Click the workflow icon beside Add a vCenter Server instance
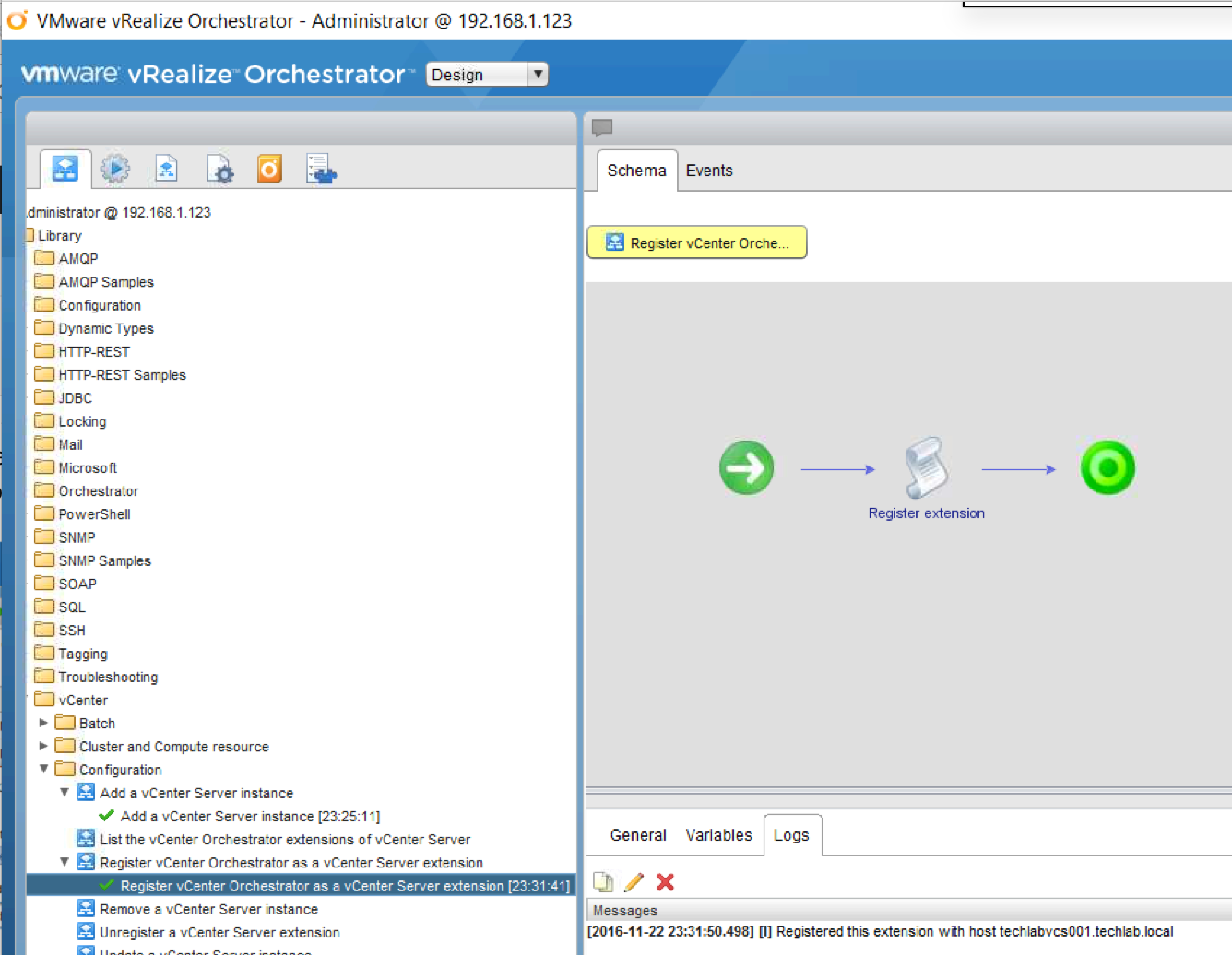This screenshot has width=1232, height=955. click(x=86, y=793)
